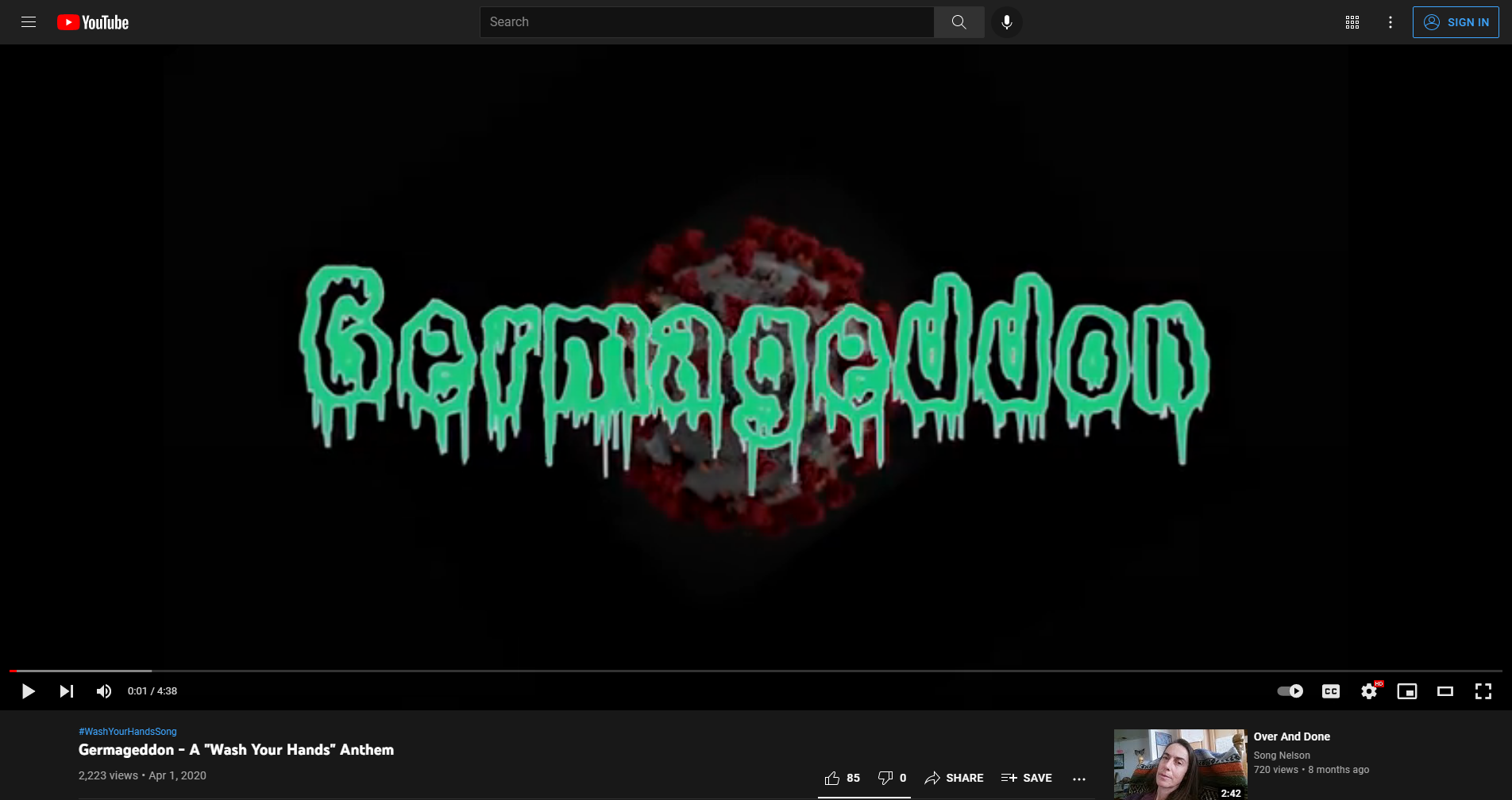
Task: Open the video settings gear menu
Action: [1369, 691]
